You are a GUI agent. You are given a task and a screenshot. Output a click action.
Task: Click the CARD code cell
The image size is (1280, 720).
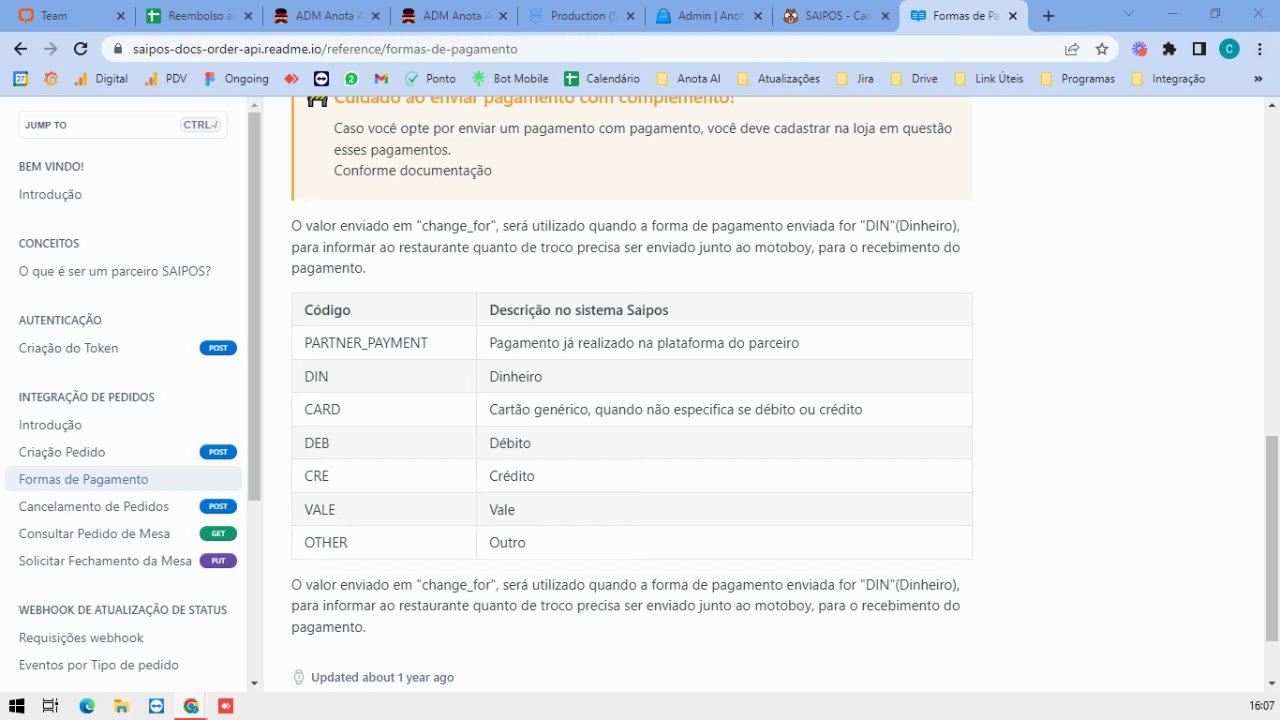[384, 409]
